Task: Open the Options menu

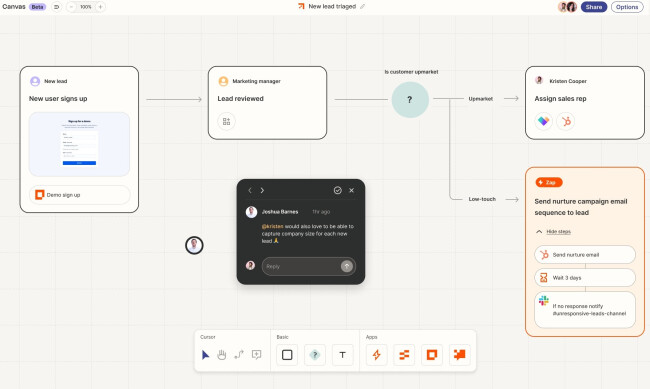Action: 627,7
